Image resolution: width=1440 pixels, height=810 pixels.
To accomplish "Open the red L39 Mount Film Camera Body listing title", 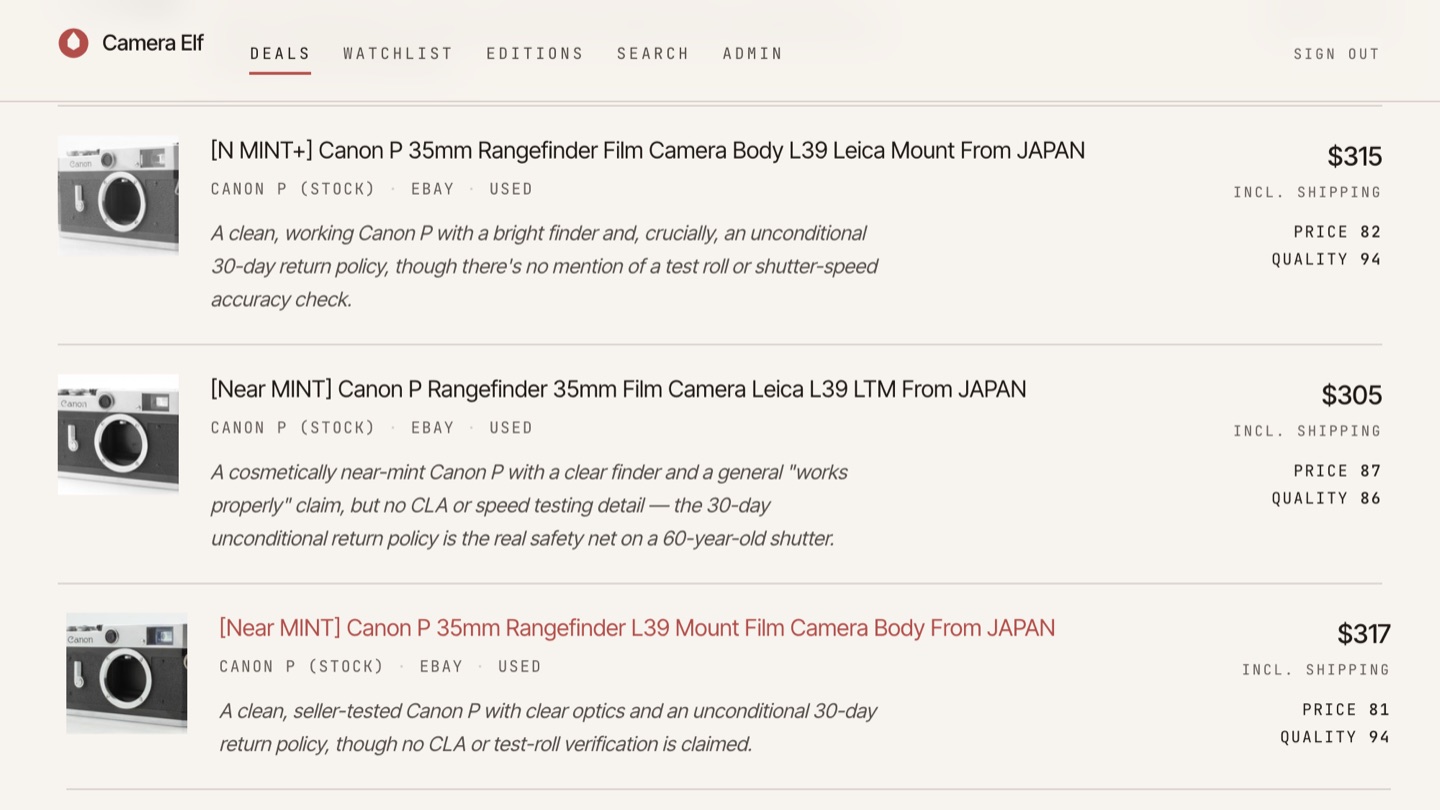I will 637,629.
